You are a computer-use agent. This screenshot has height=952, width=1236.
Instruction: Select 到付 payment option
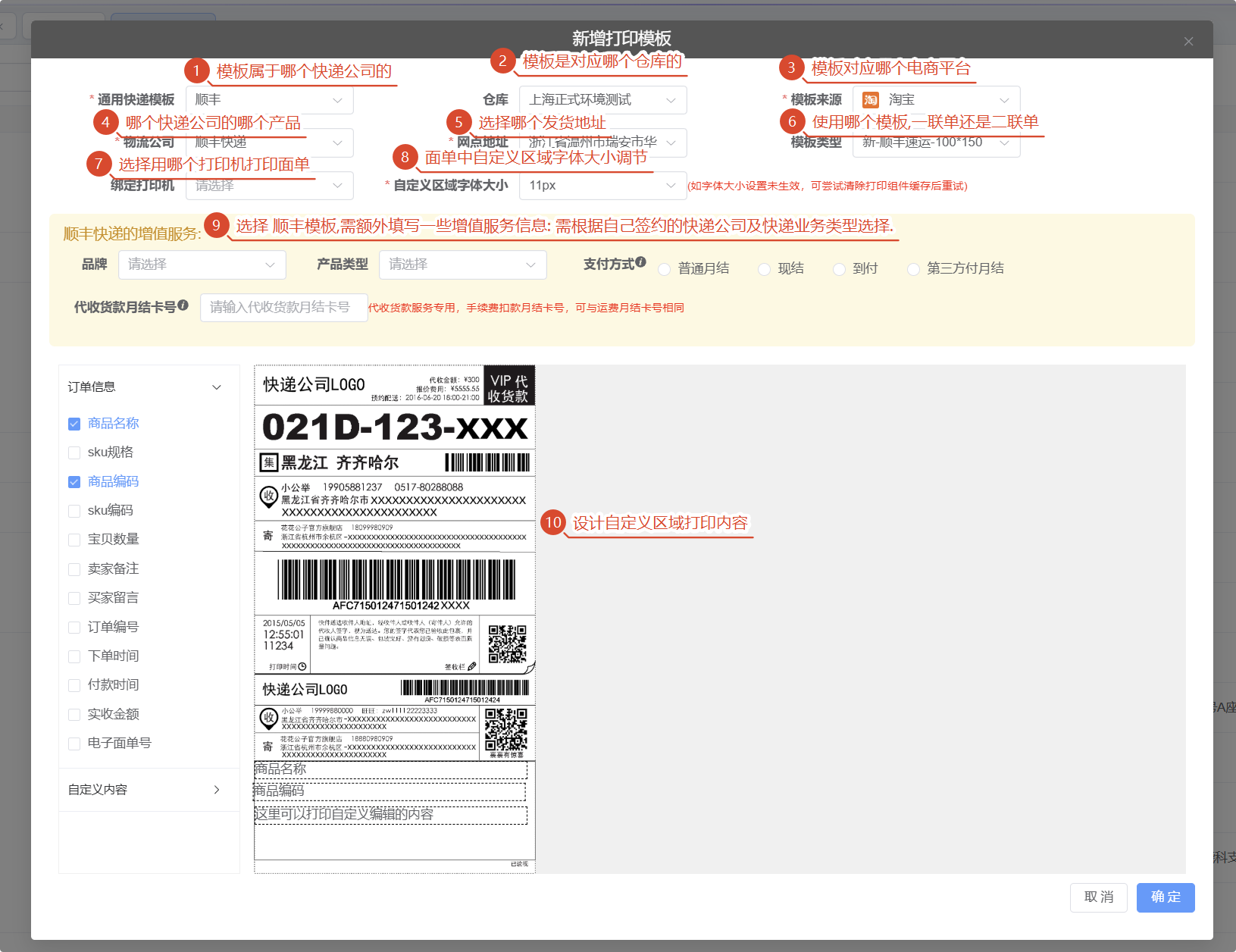839,269
